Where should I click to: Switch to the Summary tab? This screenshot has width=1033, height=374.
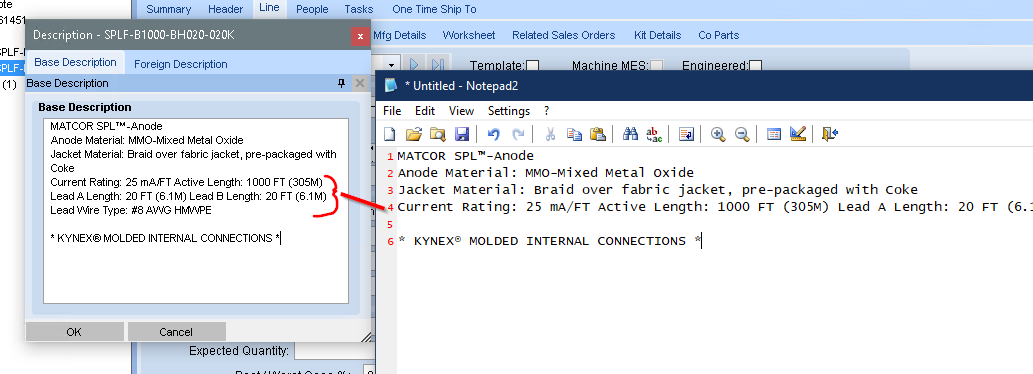pyautogui.click(x=169, y=9)
